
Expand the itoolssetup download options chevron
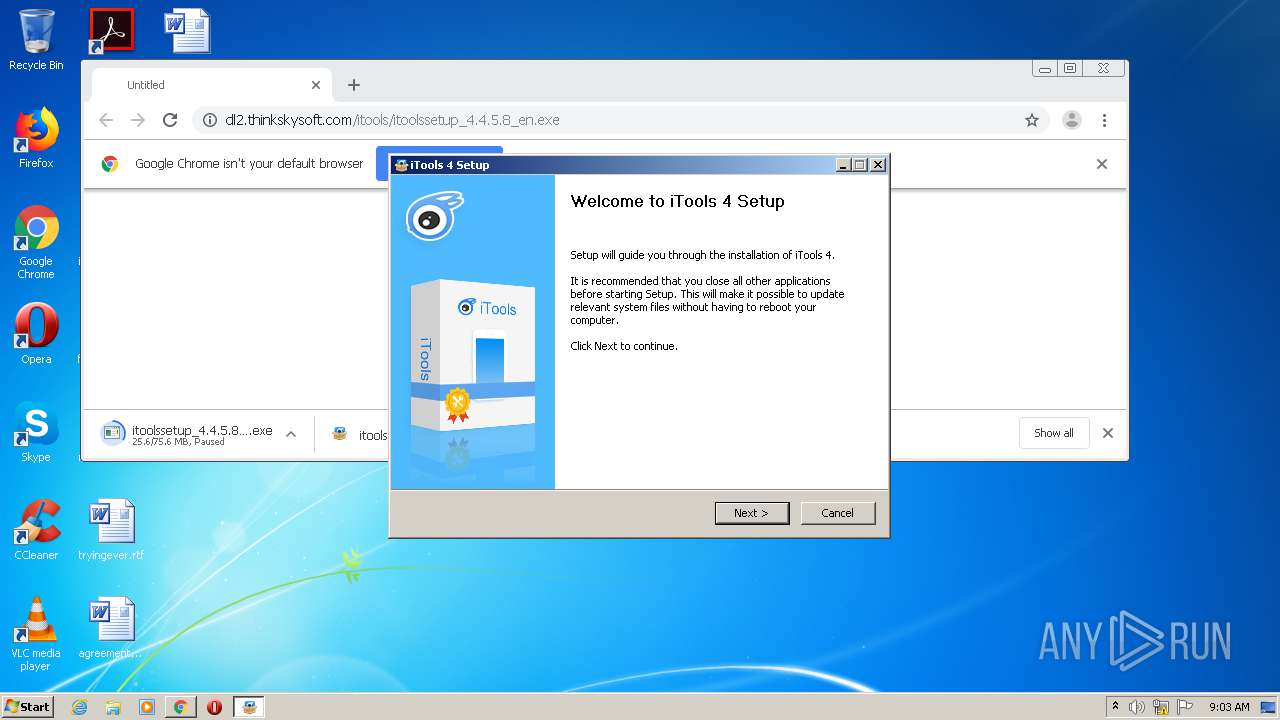click(291, 434)
